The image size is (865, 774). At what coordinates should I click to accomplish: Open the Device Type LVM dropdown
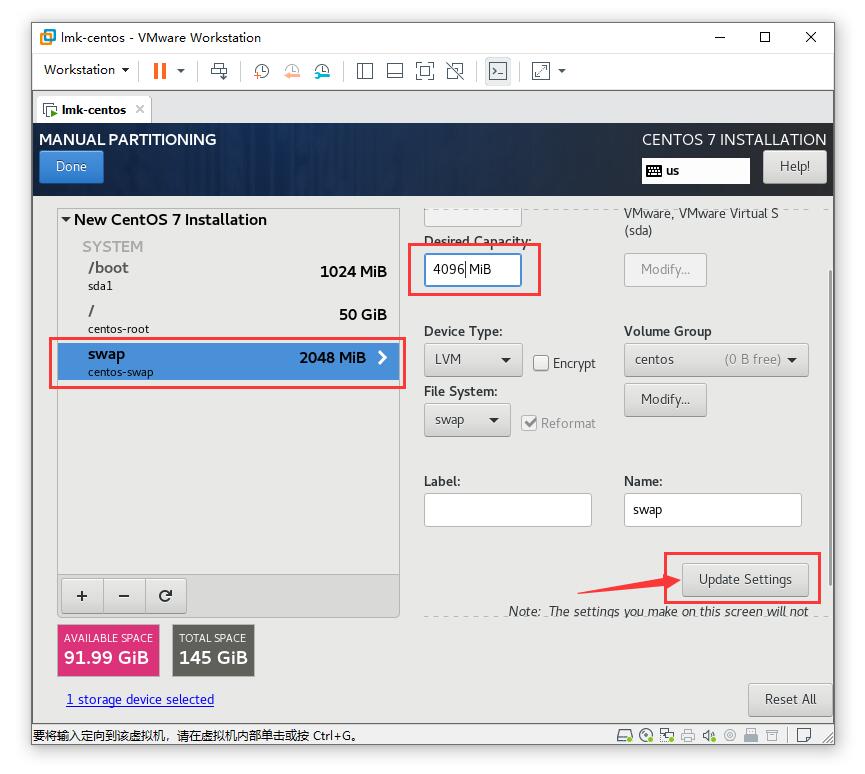473,360
